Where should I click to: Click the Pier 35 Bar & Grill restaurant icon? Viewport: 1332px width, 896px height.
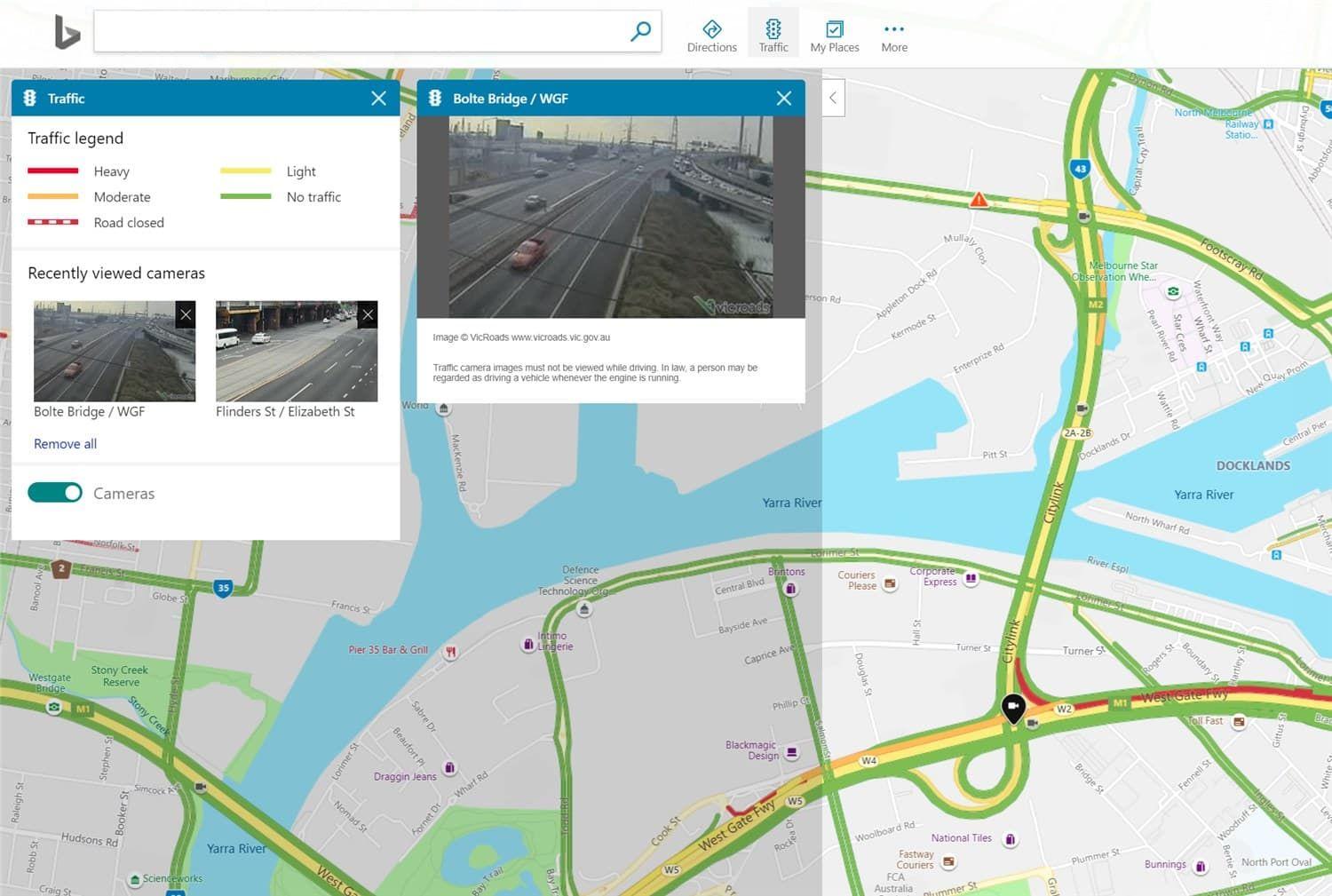(x=451, y=652)
